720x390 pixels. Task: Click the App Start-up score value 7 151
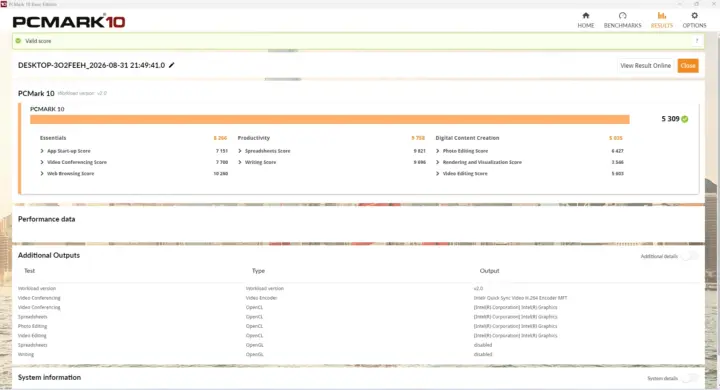point(222,151)
